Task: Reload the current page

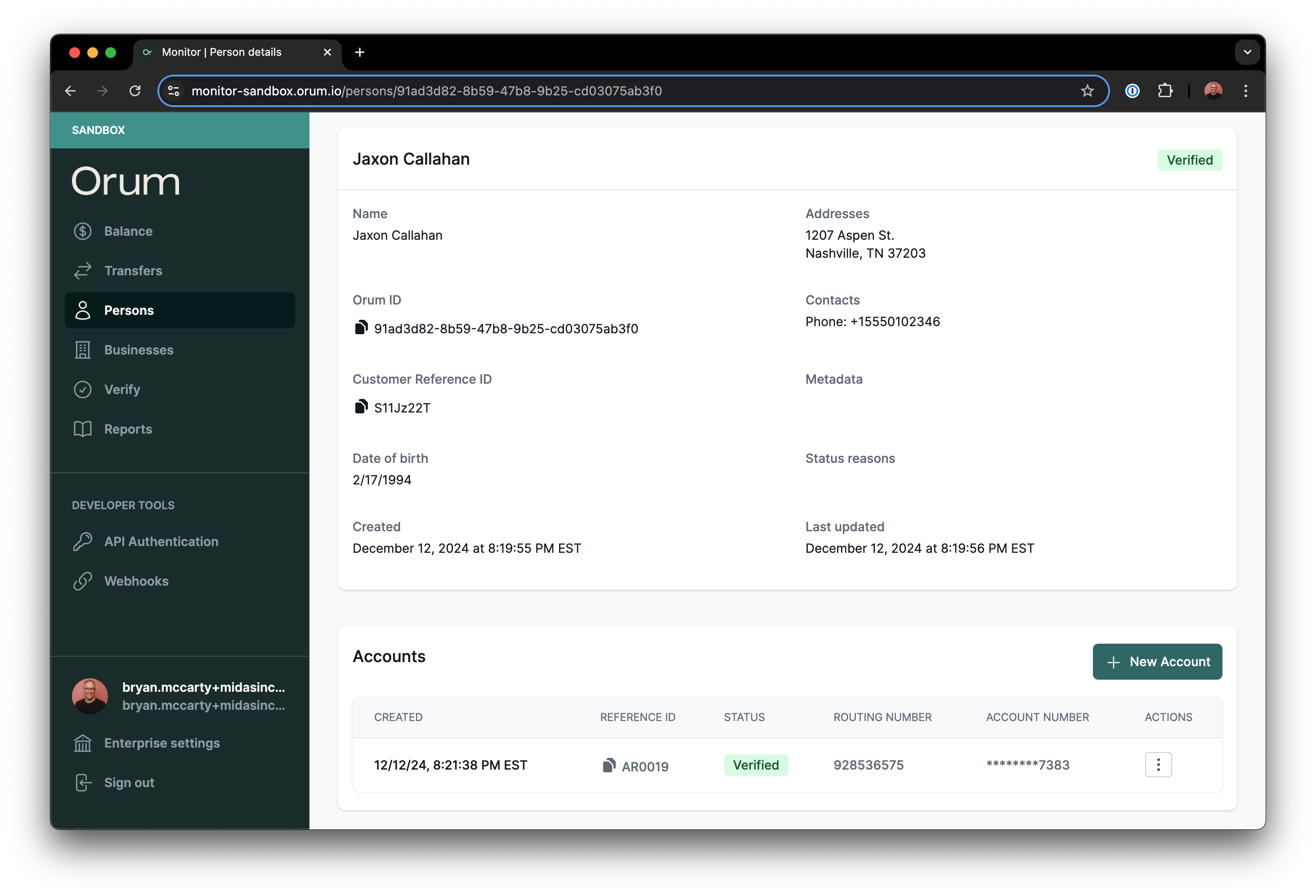Action: click(135, 90)
